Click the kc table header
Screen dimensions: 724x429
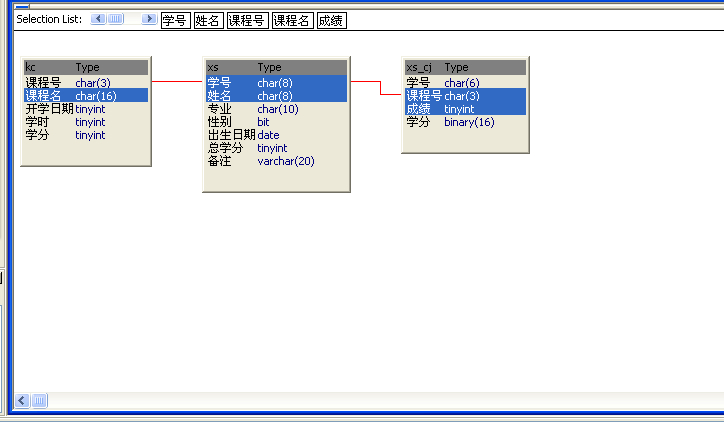[x=86, y=67]
